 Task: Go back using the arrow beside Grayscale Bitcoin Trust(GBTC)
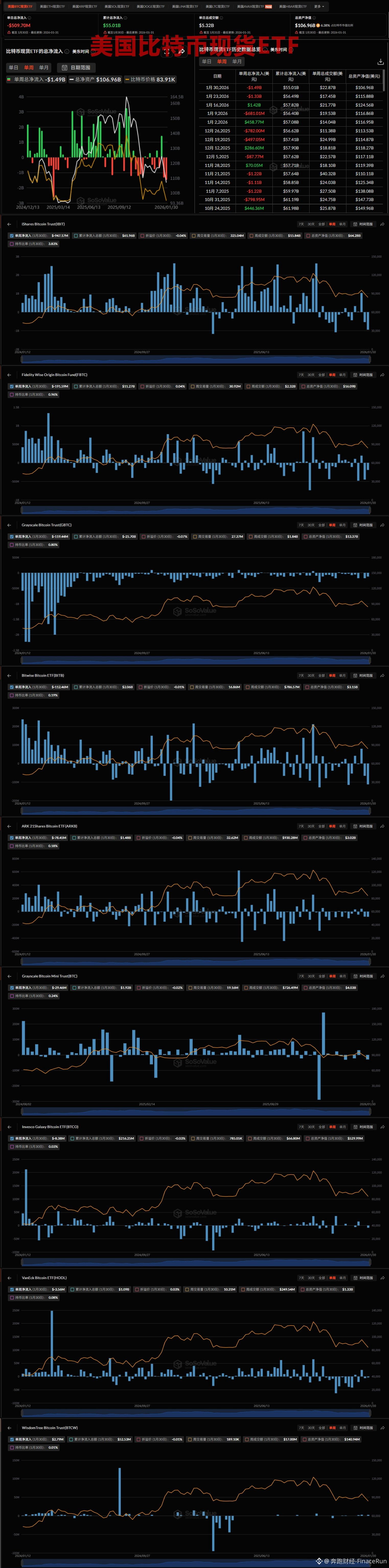click(9, 525)
